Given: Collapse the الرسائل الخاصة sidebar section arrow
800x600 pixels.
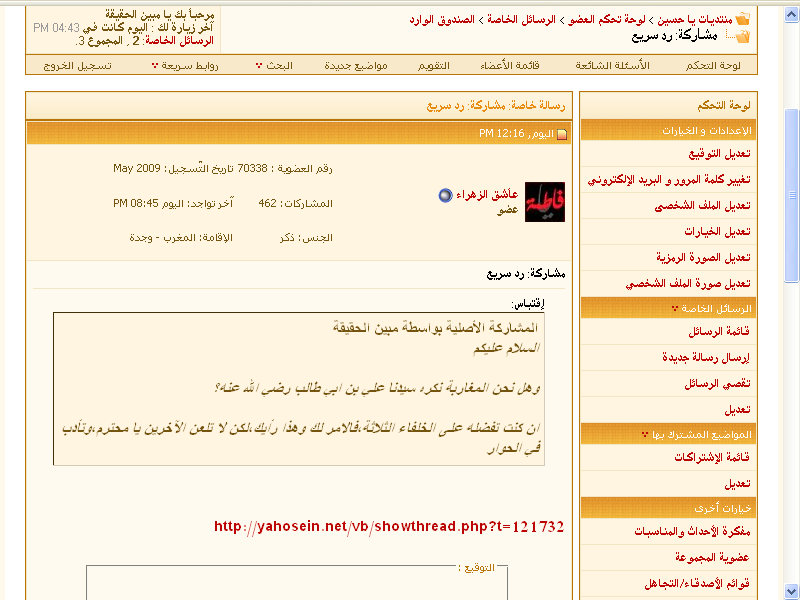Looking at the screenshot, I should click(x=674, y=309).
